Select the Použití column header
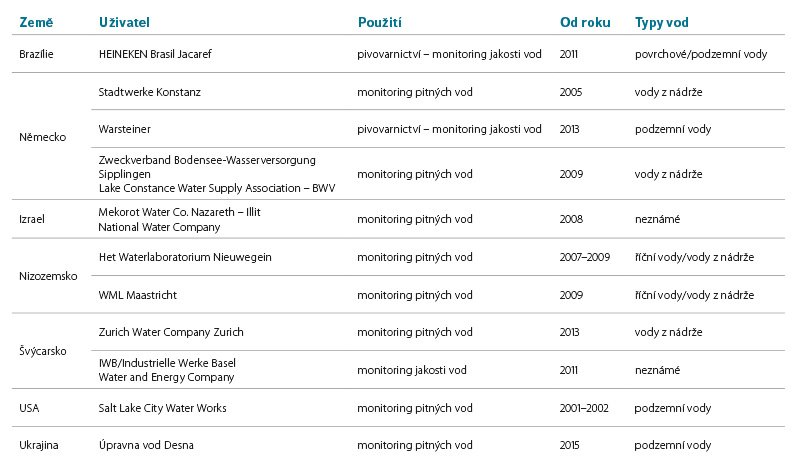Image resolution: width=800 pixels, height=472 pixels. tap(380, 22)
